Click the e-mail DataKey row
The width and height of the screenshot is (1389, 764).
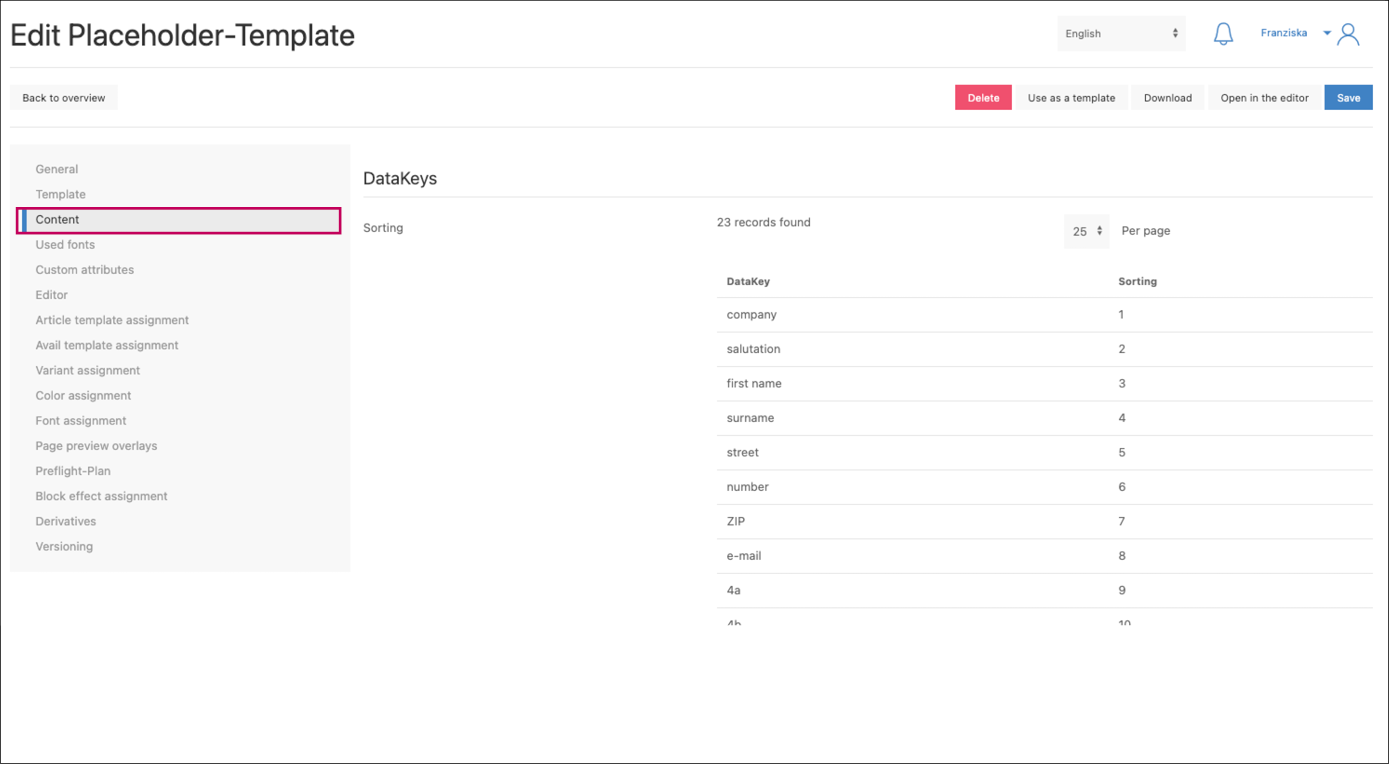pyautogui.click(x=744, y=556)
